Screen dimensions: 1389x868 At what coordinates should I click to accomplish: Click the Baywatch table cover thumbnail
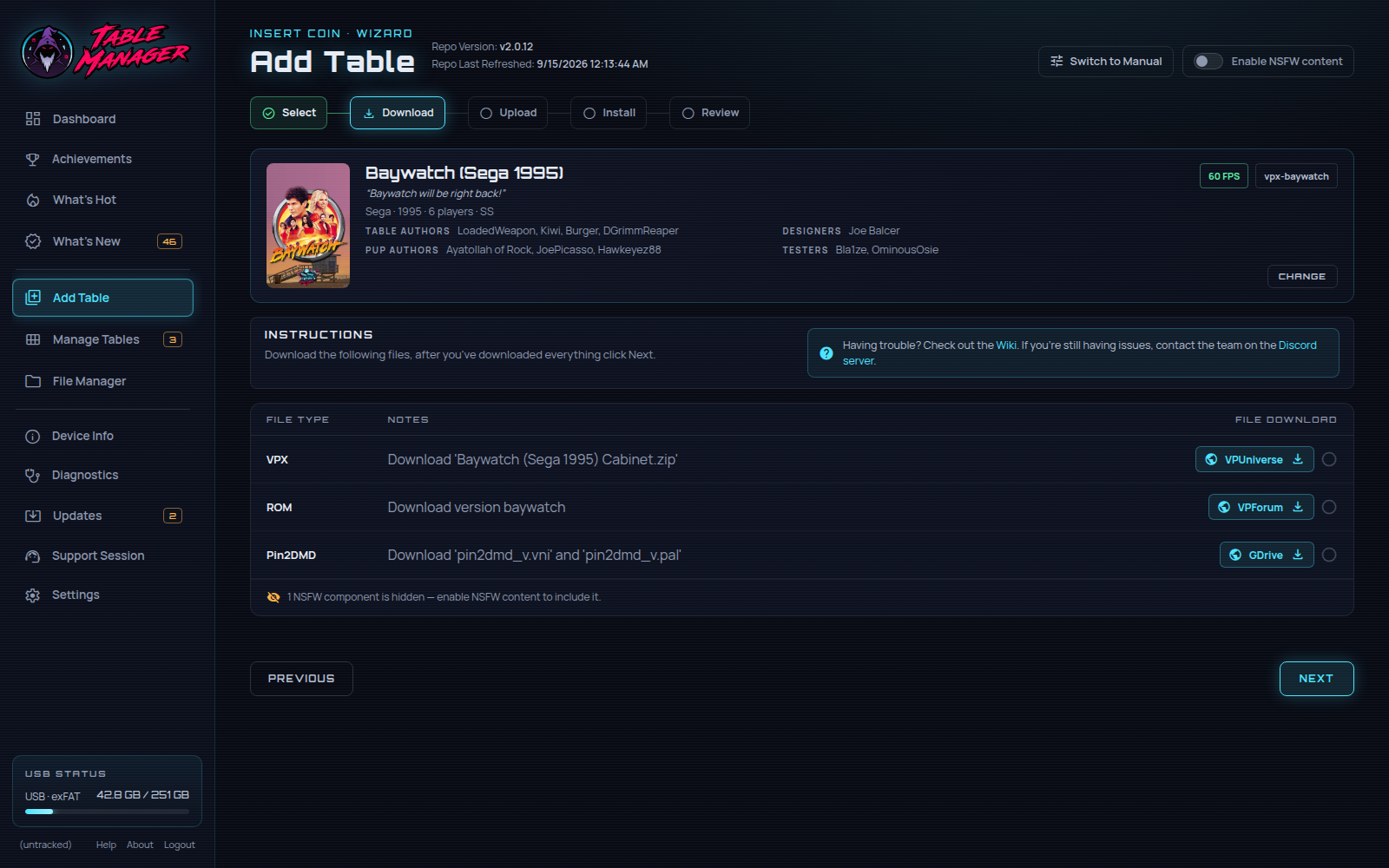click(308, 226)
